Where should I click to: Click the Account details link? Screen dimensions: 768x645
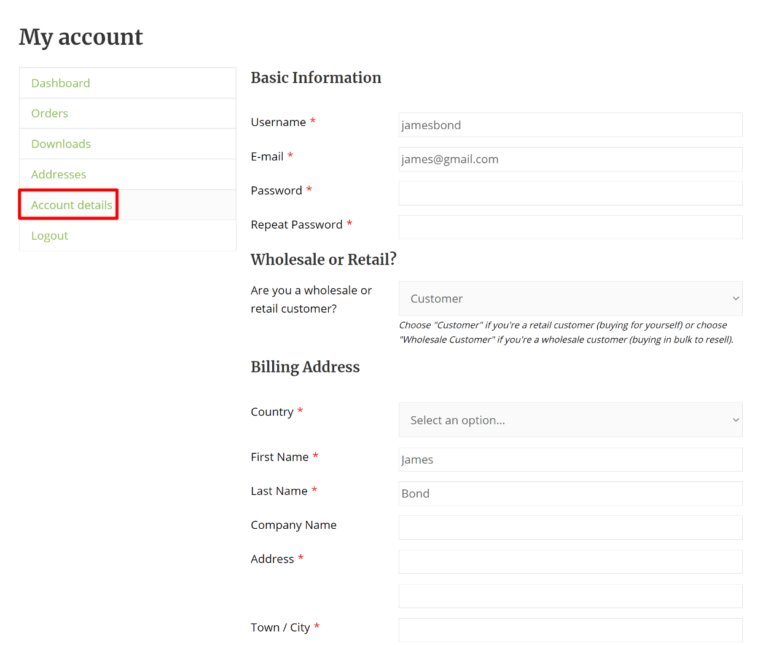tap(71, 205)
